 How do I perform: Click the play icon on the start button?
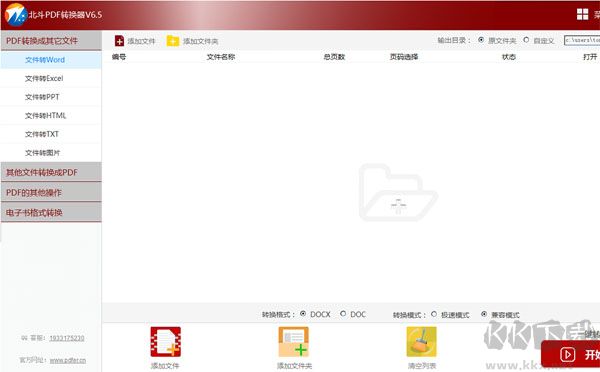click(567, 354)
